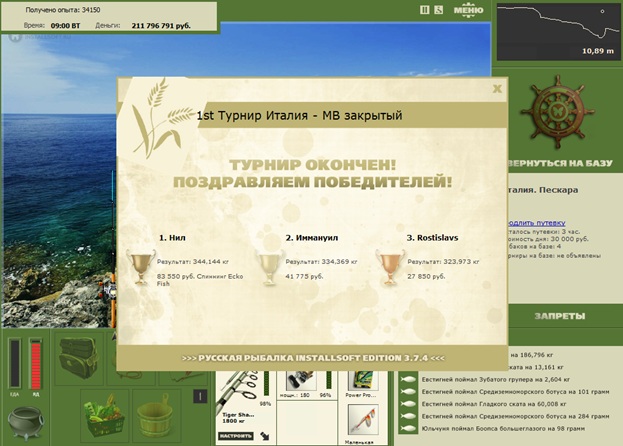The height and width of the screenshot is (446, 623).
Task: Click fish icon beside Зубатого групера entry
Action: [x=408, y=380]
